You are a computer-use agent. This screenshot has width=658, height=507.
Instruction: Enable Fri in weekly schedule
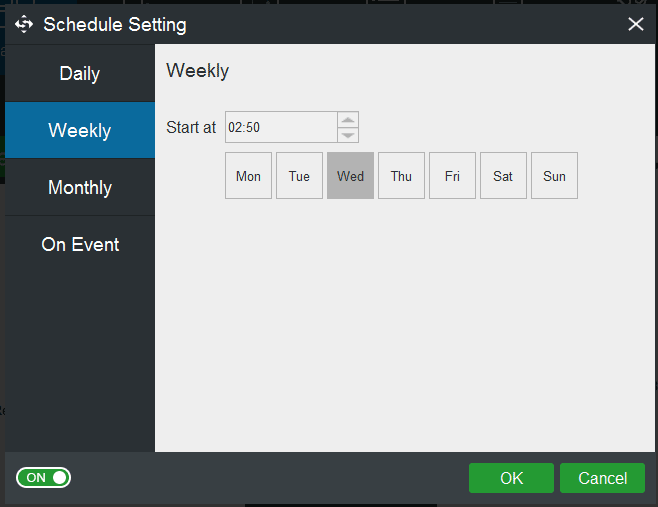453,176
